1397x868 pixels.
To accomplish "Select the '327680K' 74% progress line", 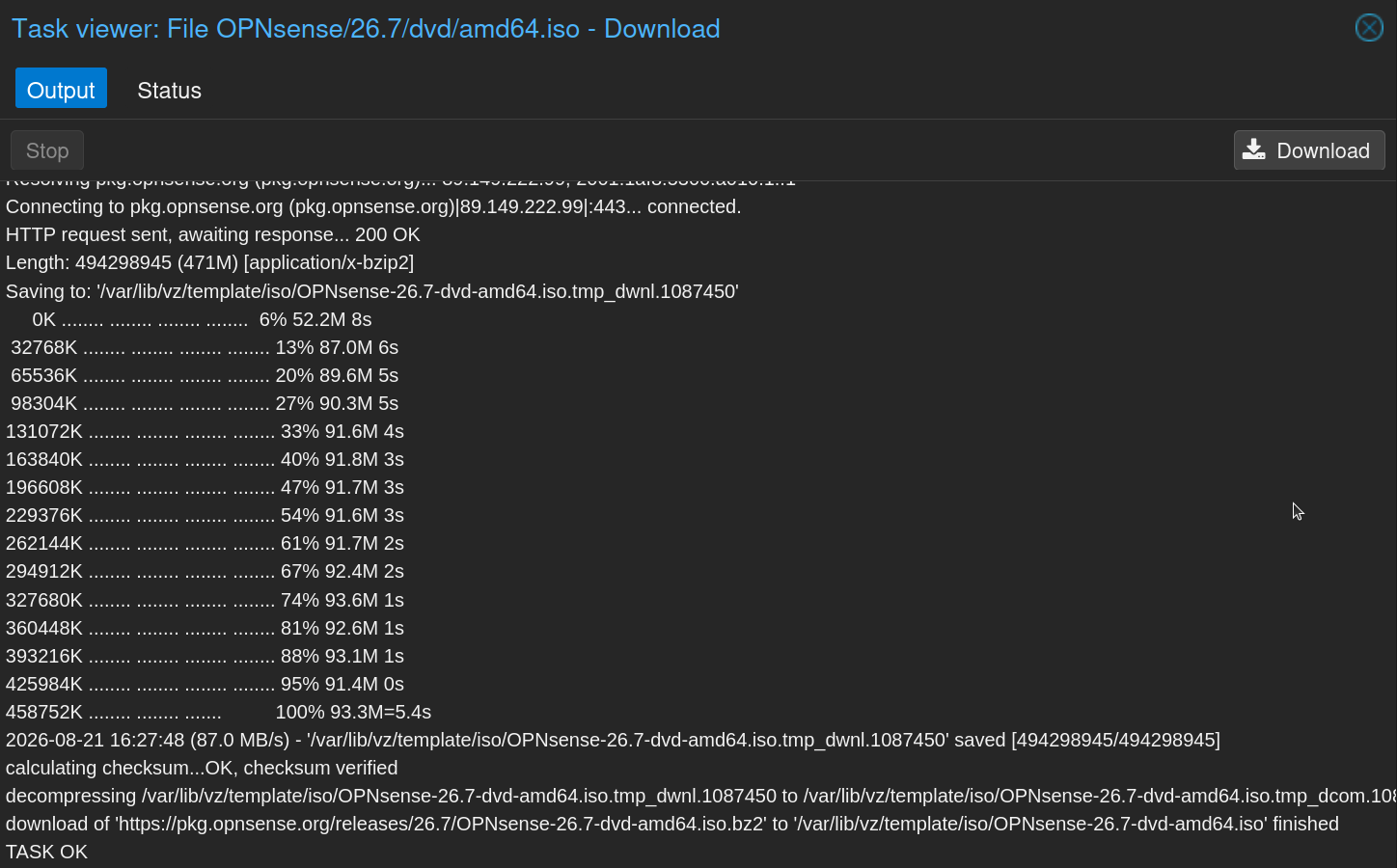I will pos(205,600).
